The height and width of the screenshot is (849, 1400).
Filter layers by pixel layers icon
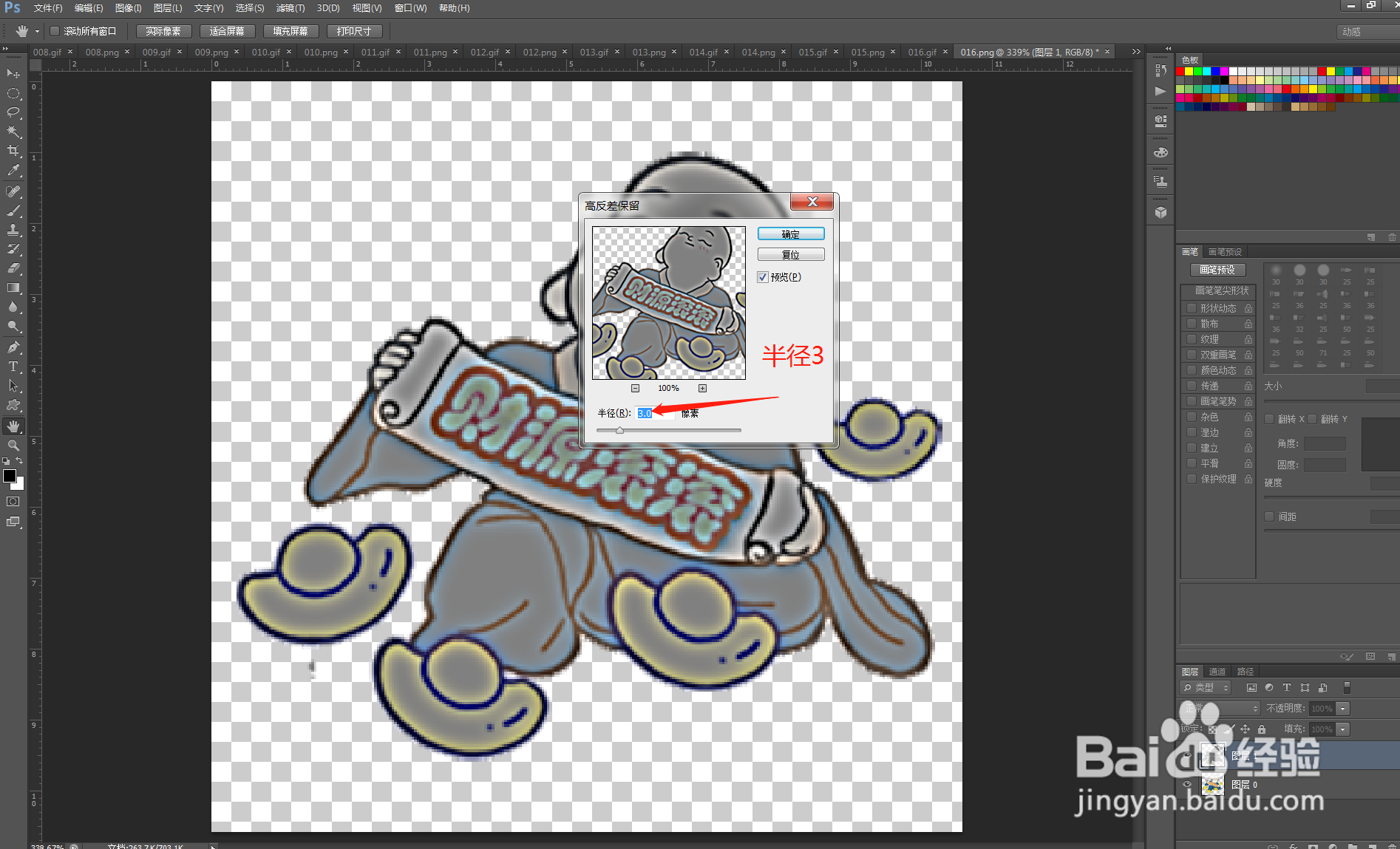point(1251,687)
